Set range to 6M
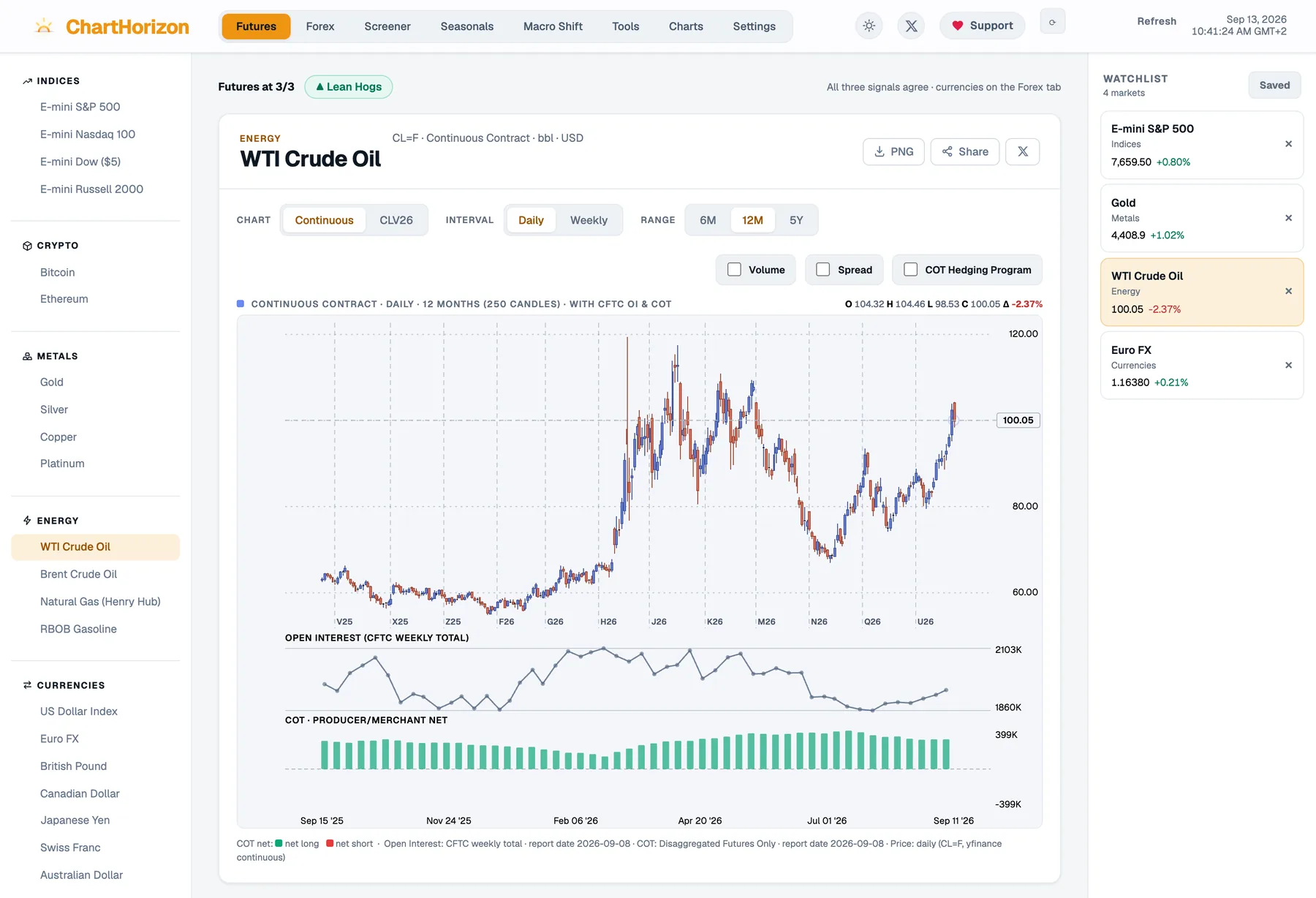1316x898 pixels. point(708,220)
